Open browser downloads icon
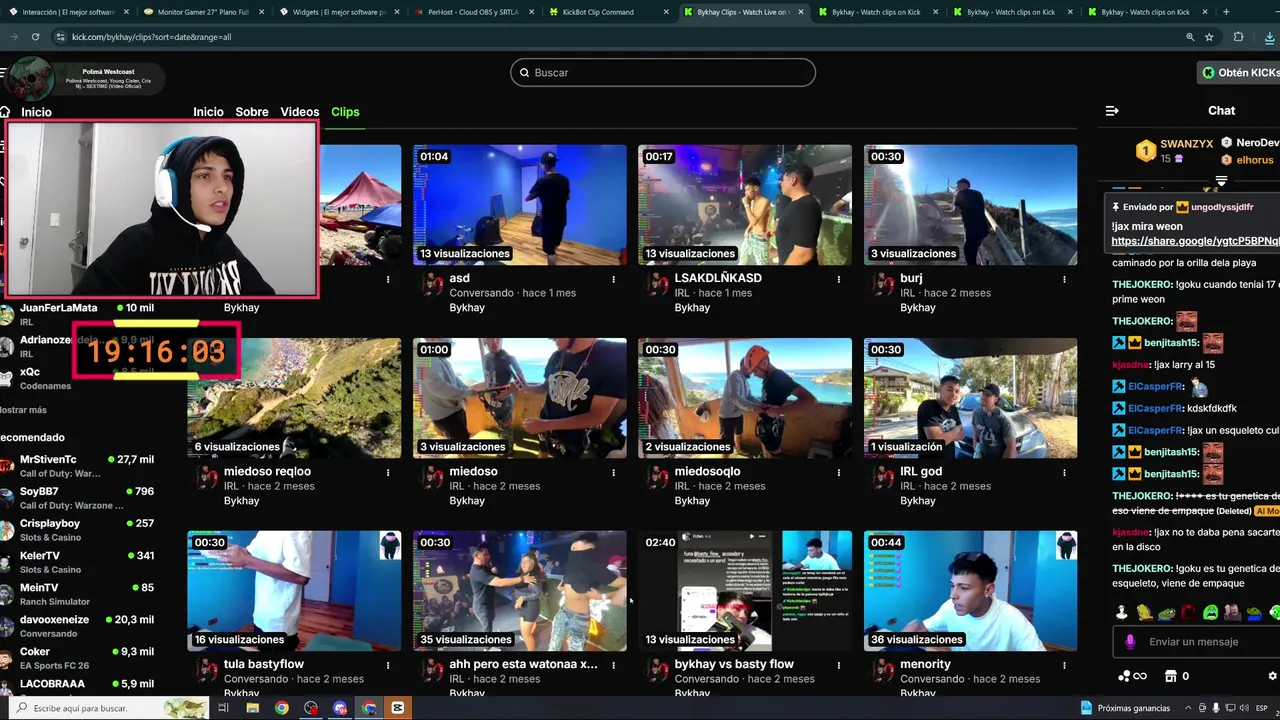The height and width of the screenshot is (720, 1280). point(1269,37)
